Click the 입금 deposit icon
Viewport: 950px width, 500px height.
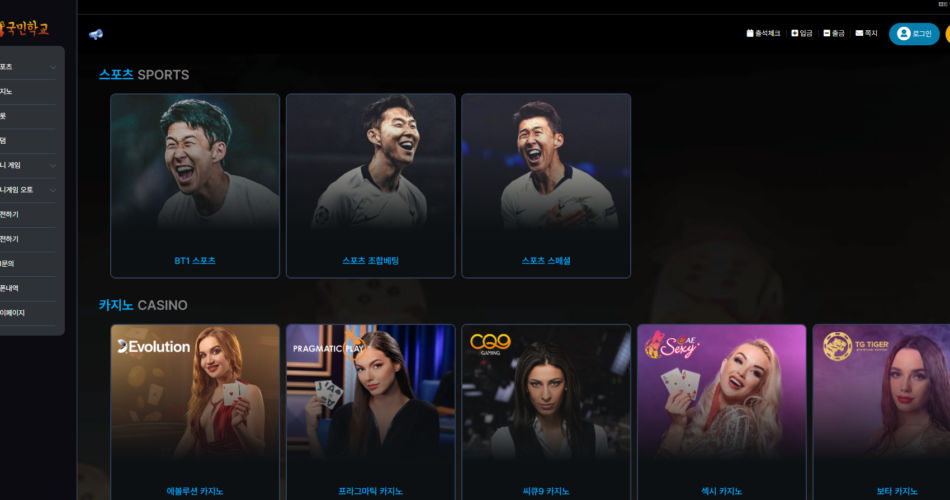pyautogui.click(x=795, y=33)
